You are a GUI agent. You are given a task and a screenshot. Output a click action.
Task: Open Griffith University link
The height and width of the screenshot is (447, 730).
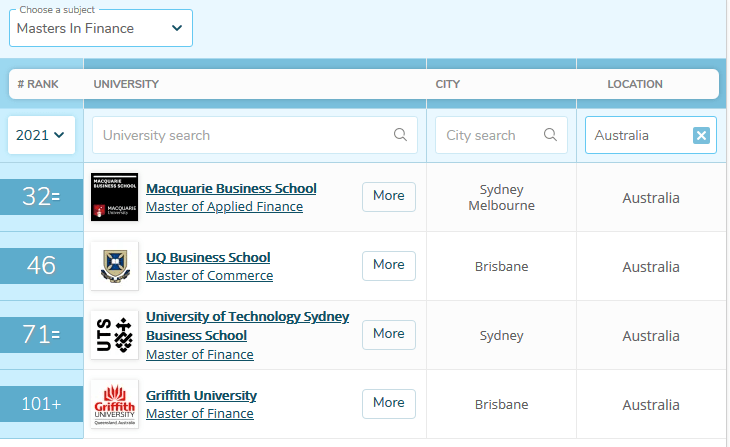(201, 395)
